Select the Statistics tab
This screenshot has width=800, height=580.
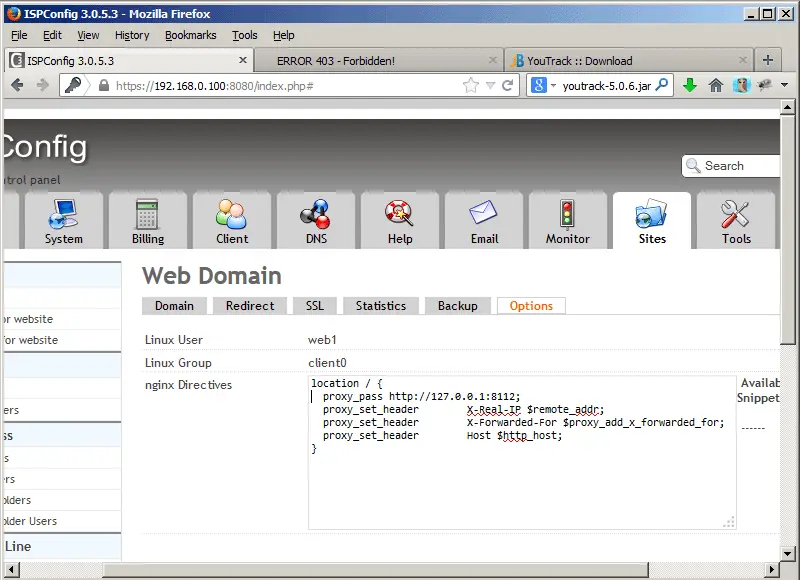click(381, 306)
